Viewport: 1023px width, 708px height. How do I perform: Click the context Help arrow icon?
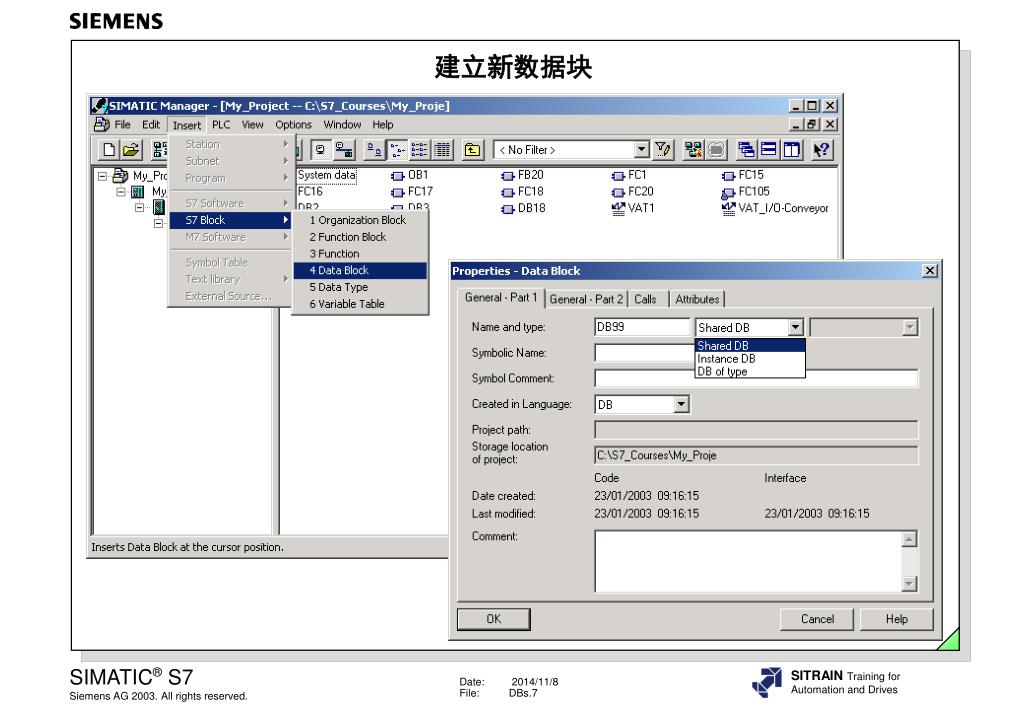[821, 149]
